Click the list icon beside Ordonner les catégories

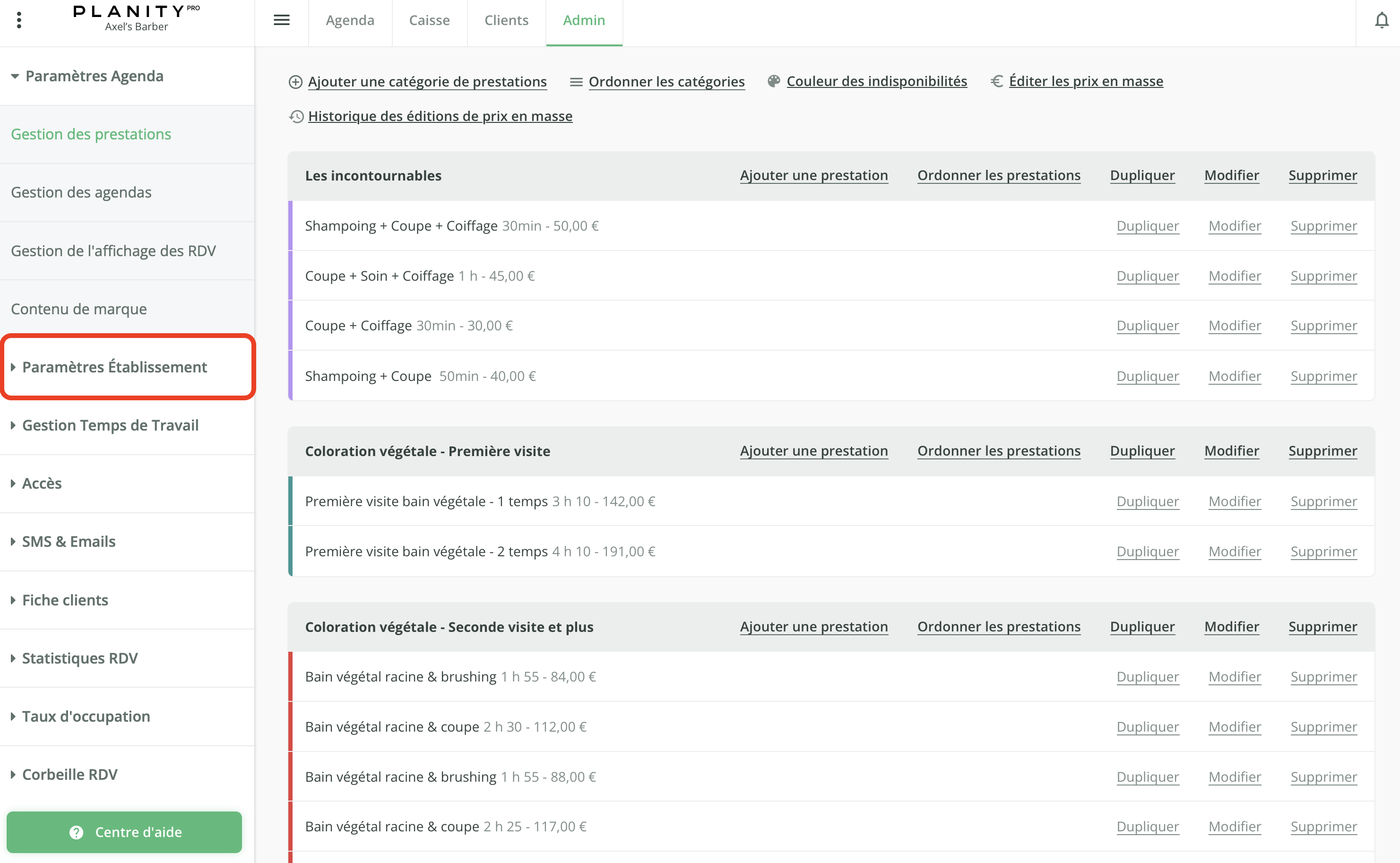click(576, 82)
